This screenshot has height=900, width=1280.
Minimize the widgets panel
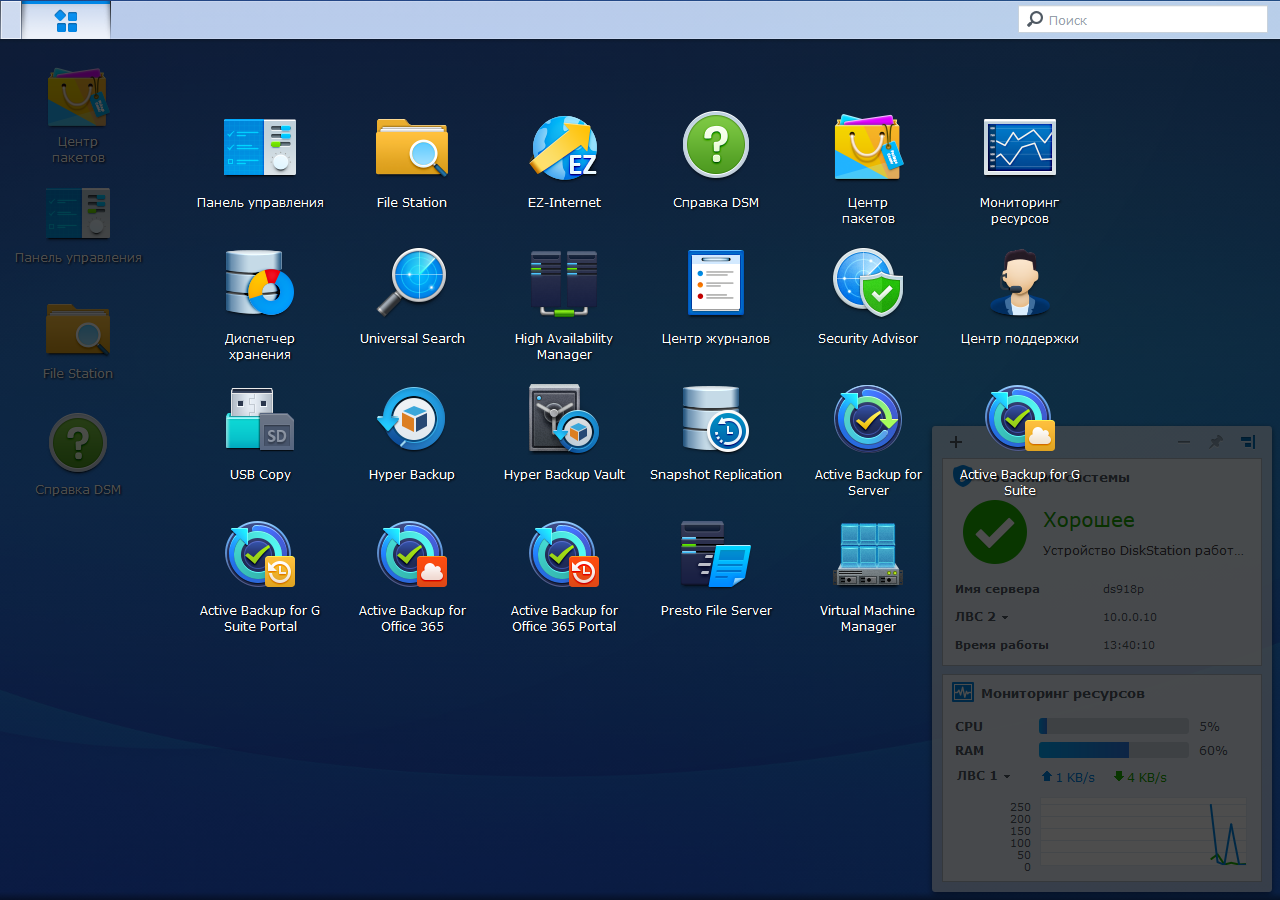click(x=1184, y=442)
